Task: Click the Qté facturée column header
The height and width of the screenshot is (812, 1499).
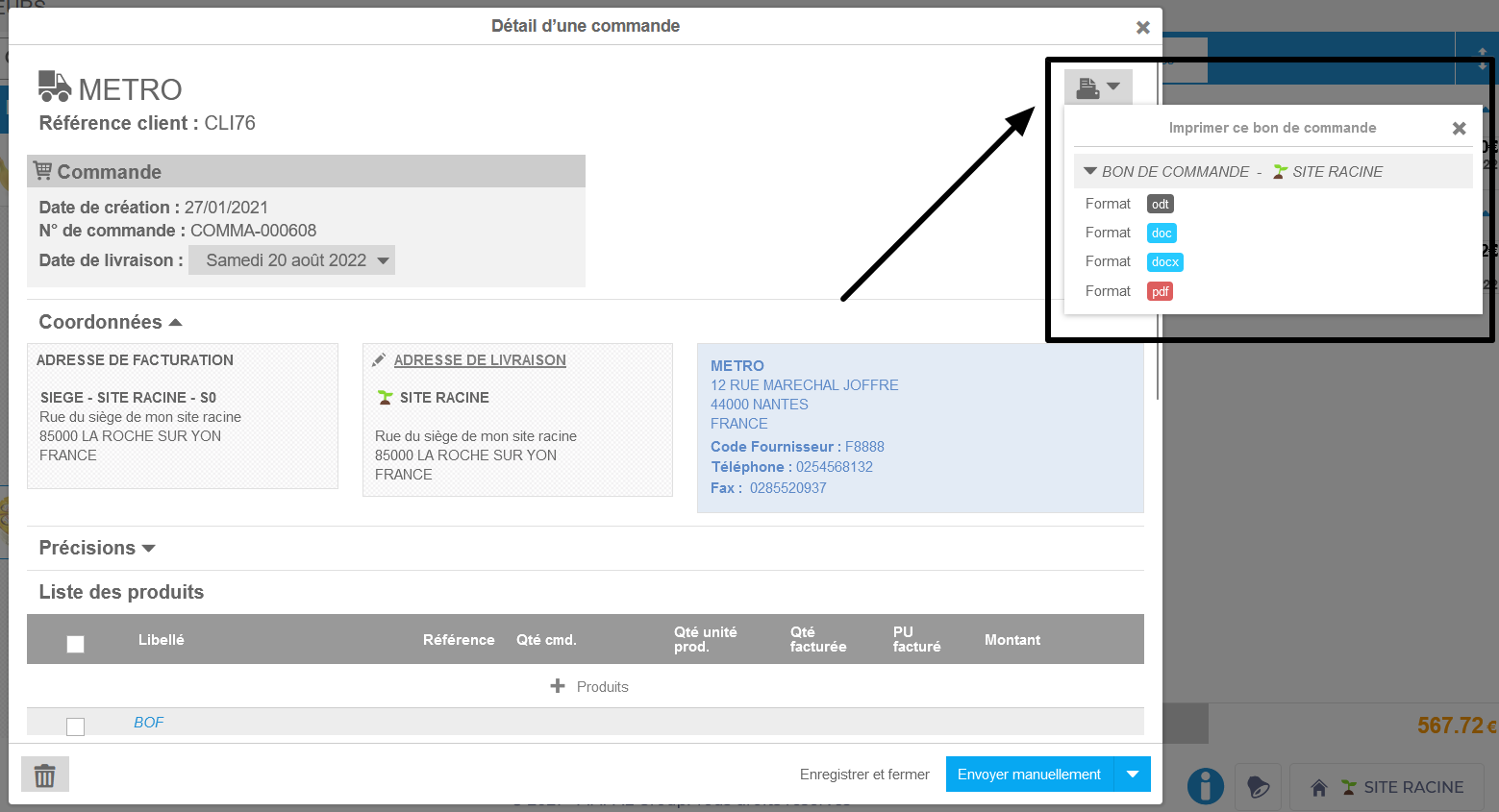Action: [x=818, y=640]
